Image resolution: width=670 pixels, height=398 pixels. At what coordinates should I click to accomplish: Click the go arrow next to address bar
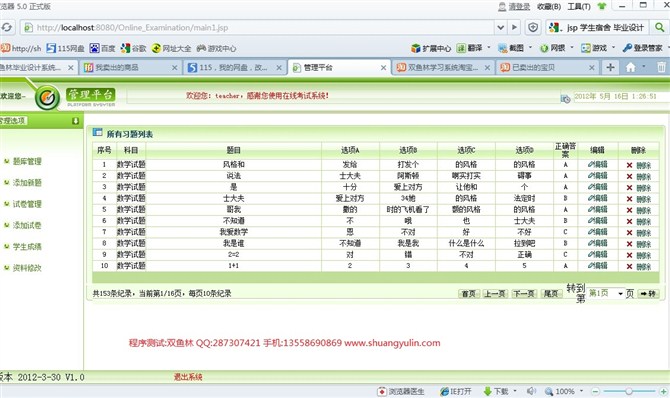pos(514,28)
